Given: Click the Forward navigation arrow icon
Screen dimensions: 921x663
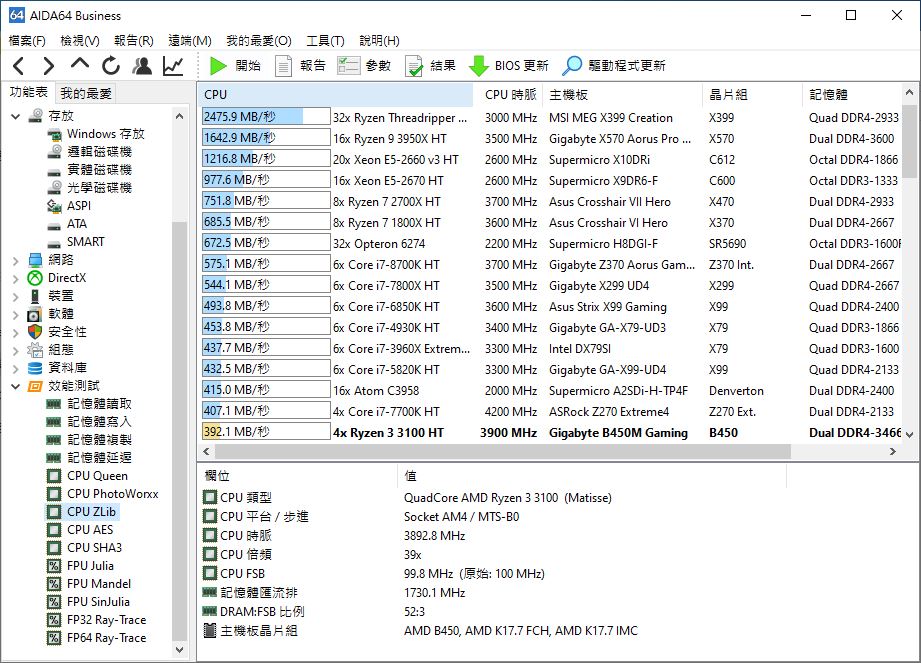Looking at the screenshot, I should (x=49, y=66).
